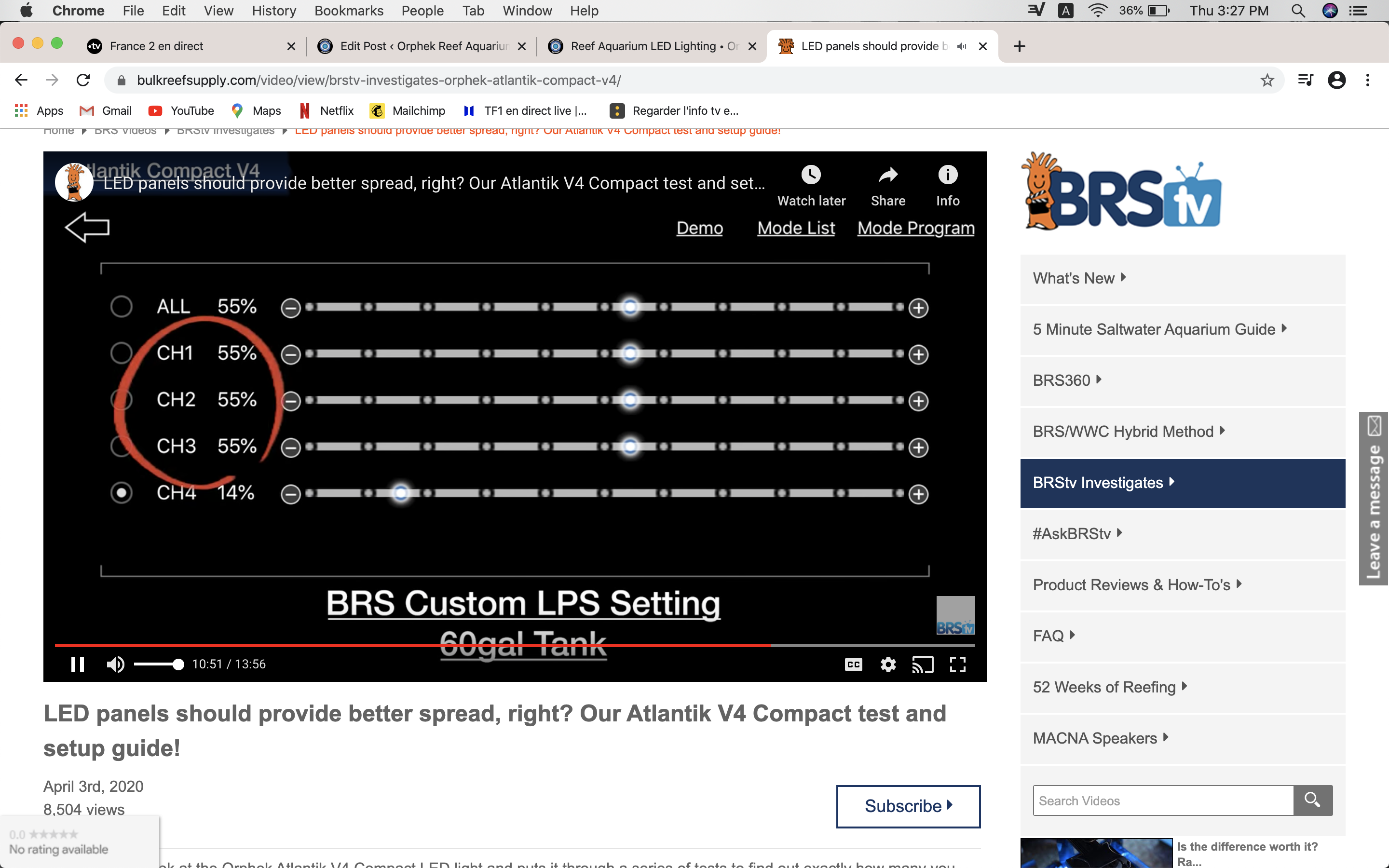Close the Reef Aquarium LED Lighting tab
1389x868 pixels.
(x=752, y=46)
